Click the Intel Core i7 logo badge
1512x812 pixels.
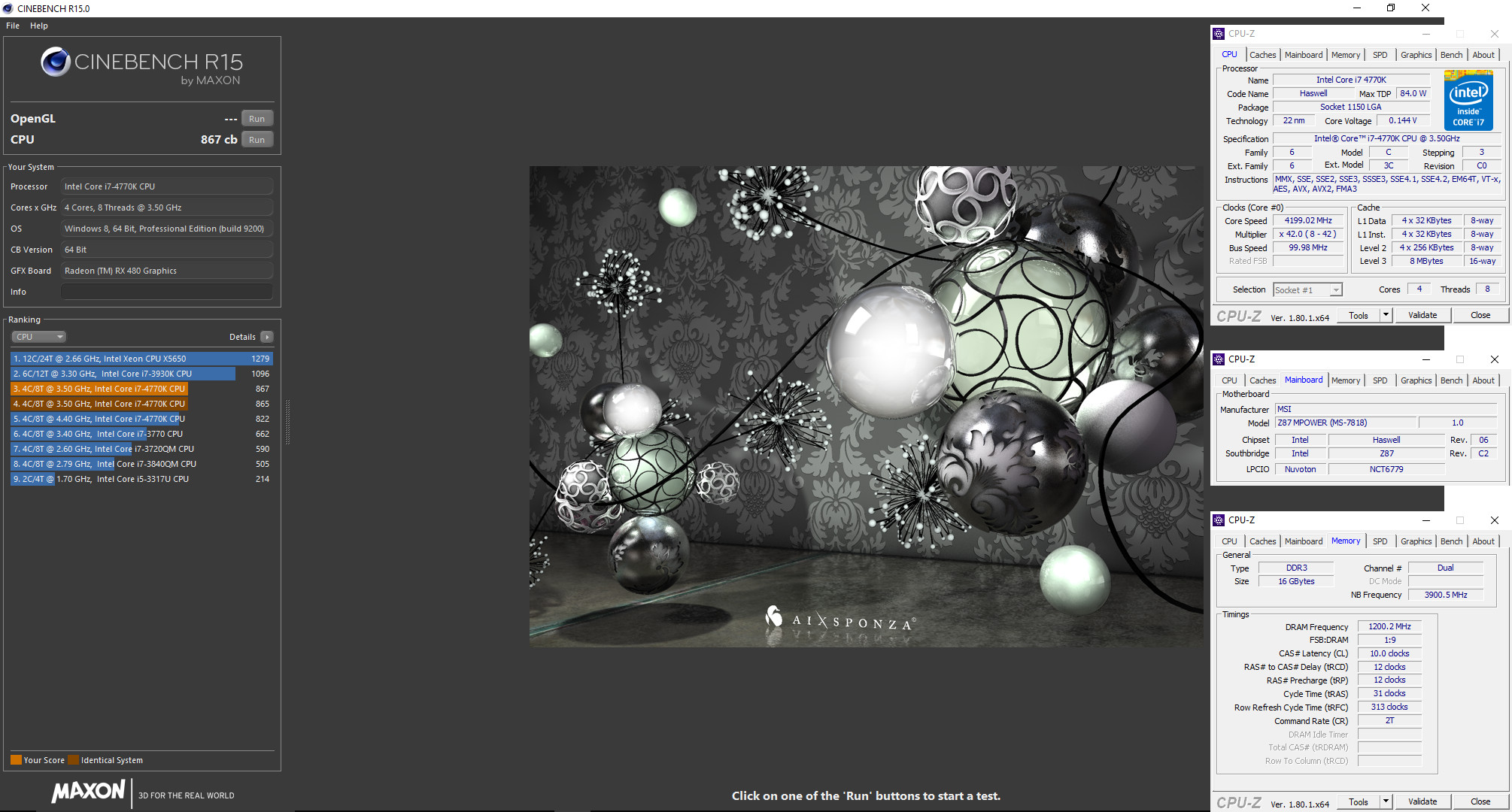point(1468,100)
